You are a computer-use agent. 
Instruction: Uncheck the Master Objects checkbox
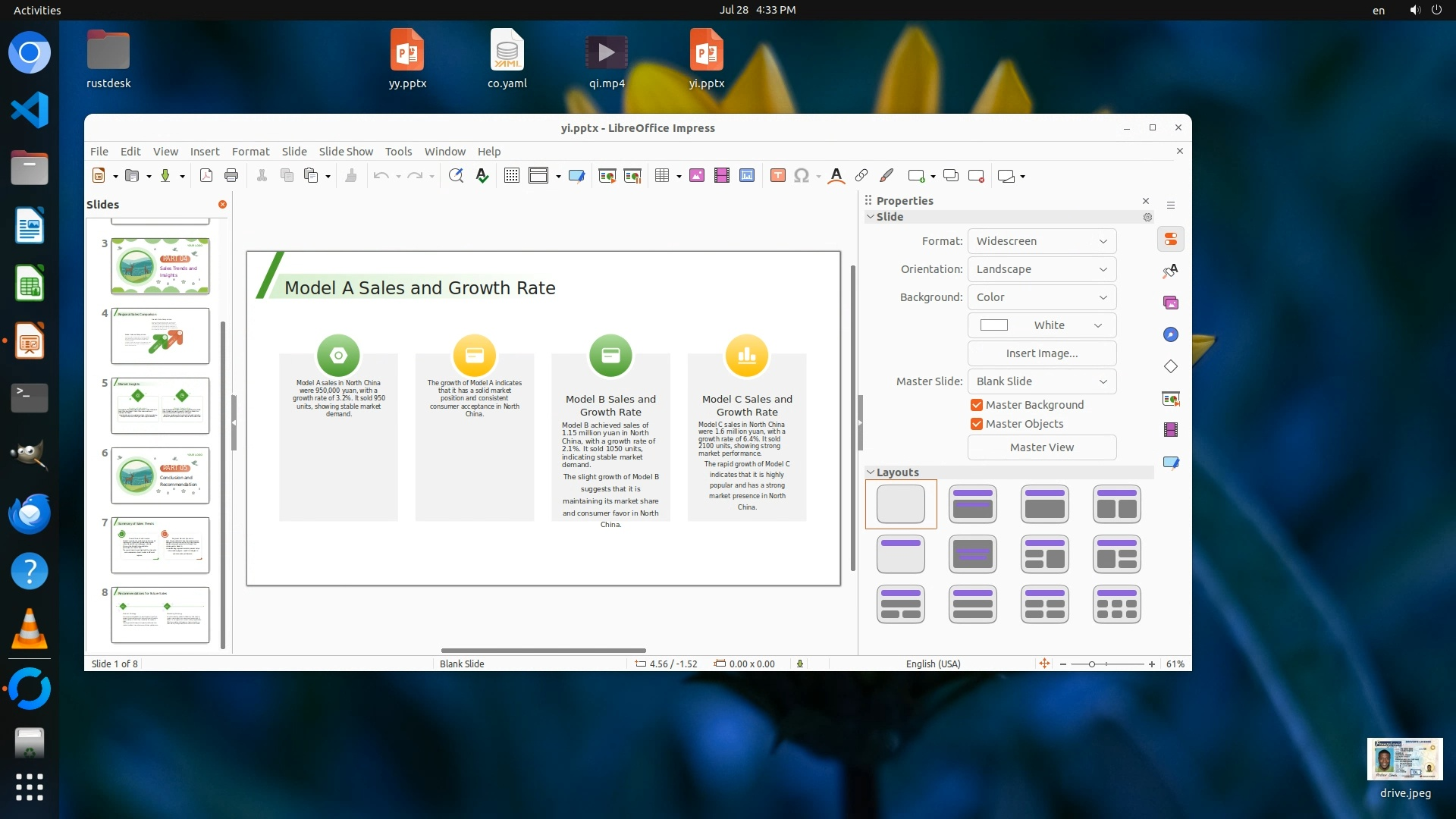(977, 424)
